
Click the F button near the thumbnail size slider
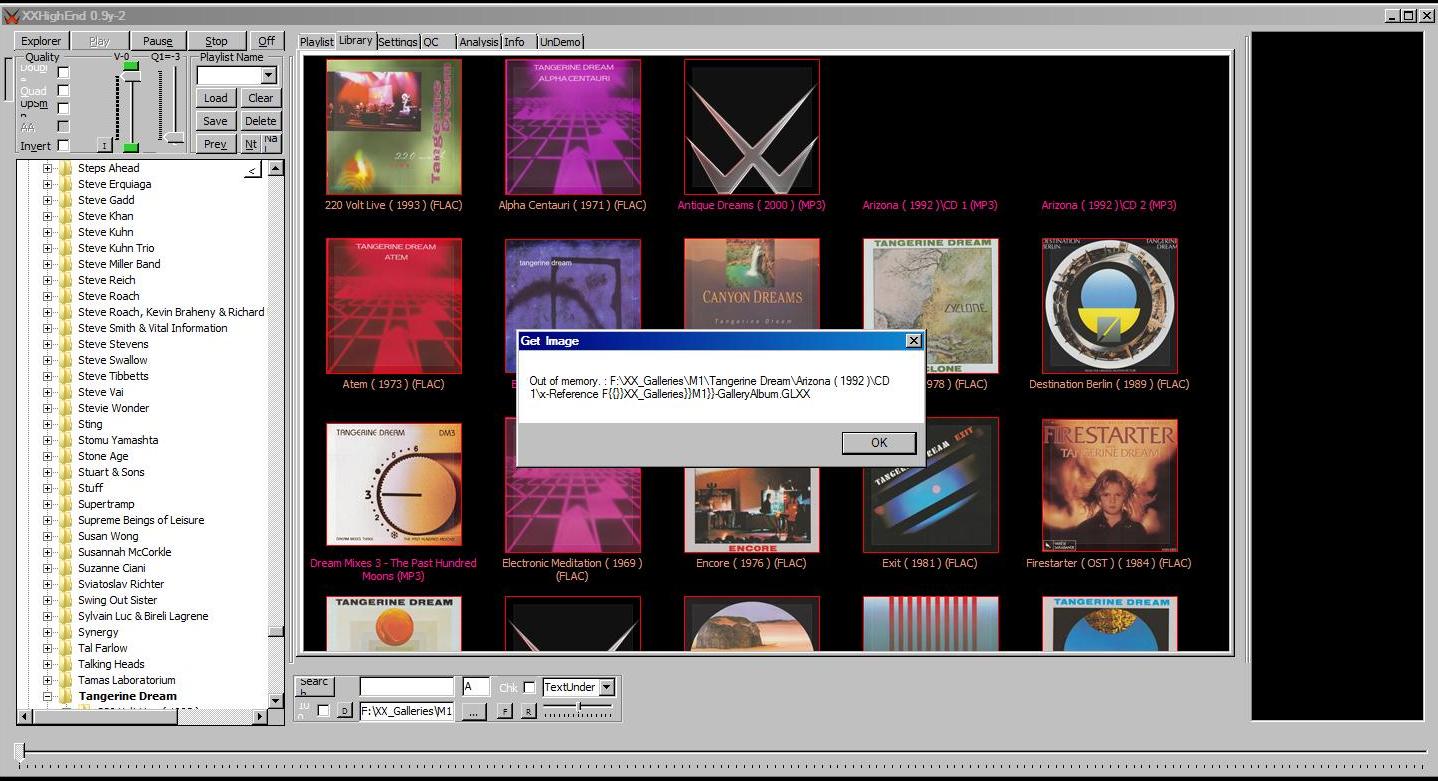(x=505, y=711)
